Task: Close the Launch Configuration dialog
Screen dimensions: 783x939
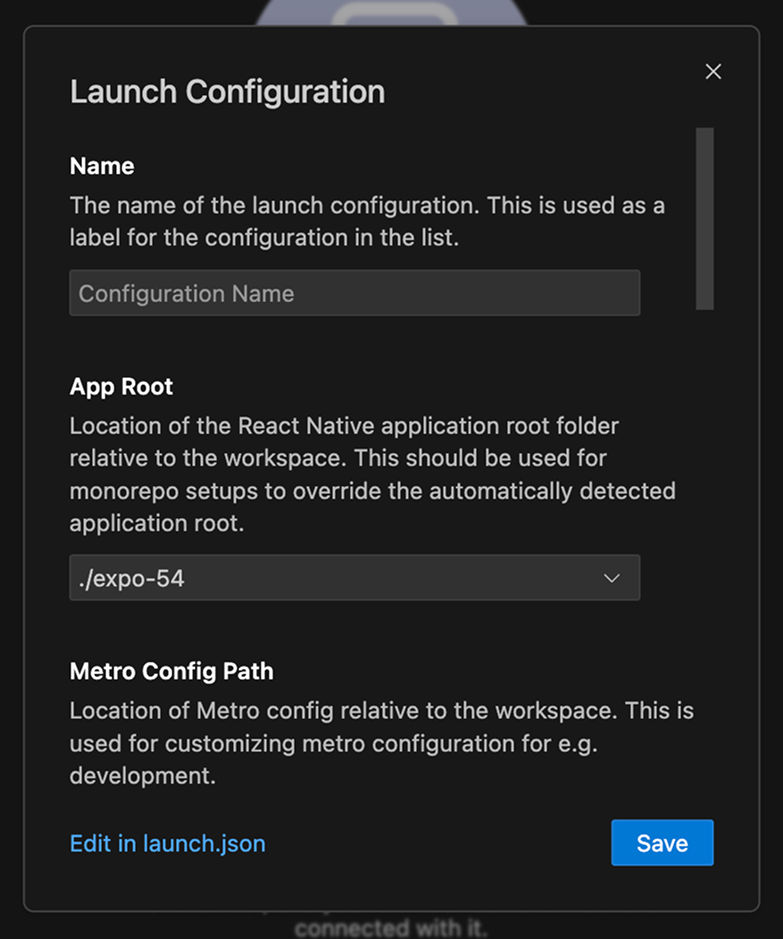Action: pos(713,72)
